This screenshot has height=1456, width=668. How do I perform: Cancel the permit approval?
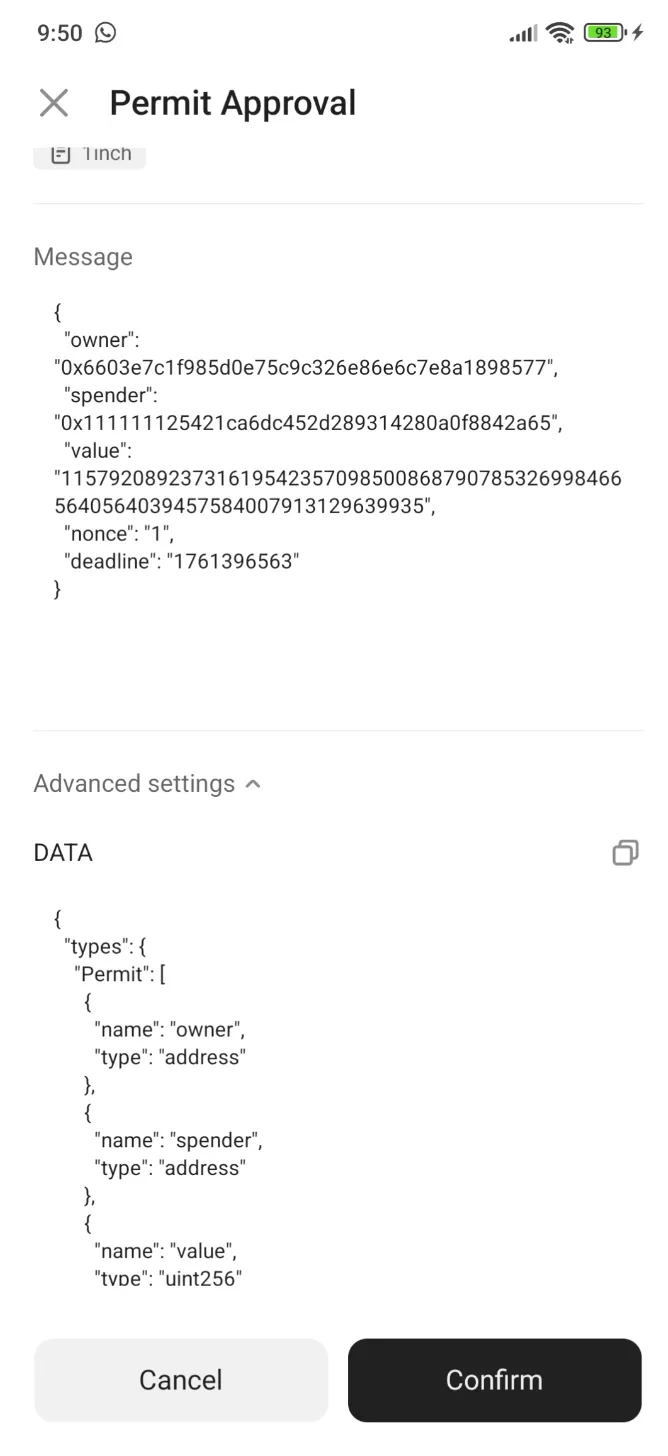180,1380
